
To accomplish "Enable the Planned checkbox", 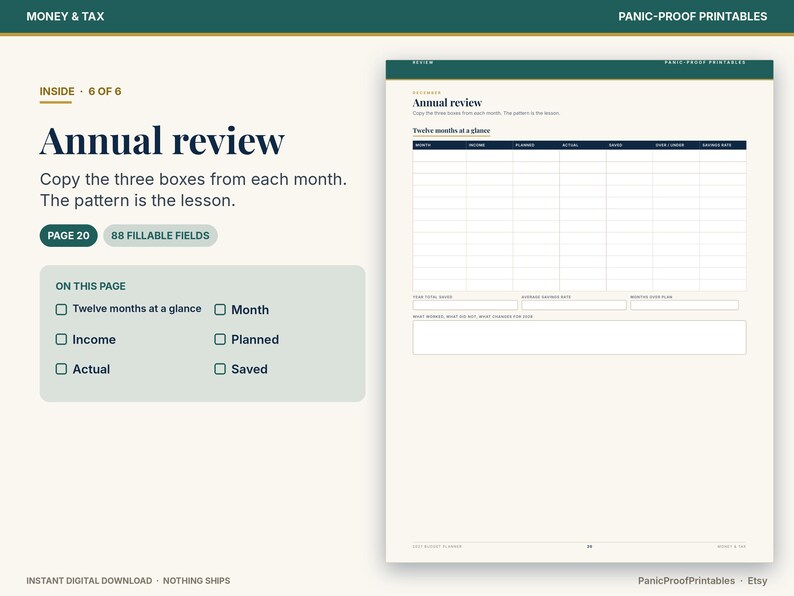I will [x=220, y=339].
